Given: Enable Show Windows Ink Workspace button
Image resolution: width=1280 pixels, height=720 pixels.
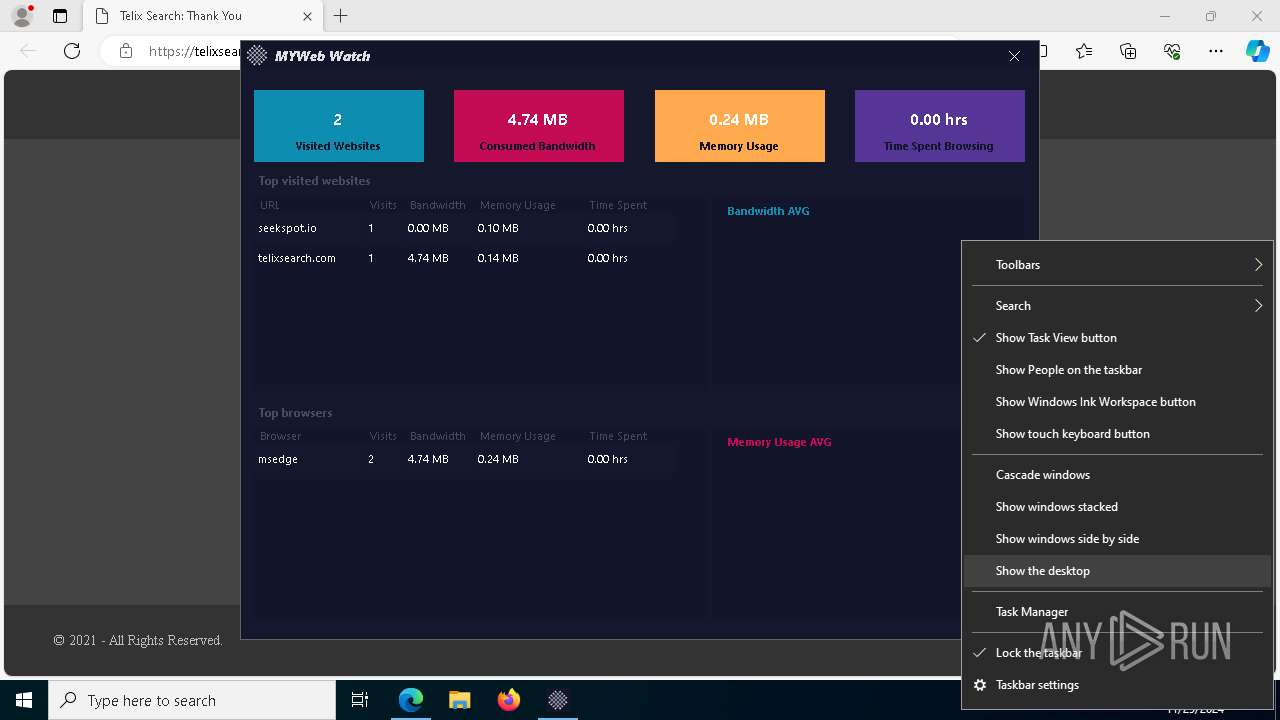Looking at the screenshot, I should [x=1117, y=402].
